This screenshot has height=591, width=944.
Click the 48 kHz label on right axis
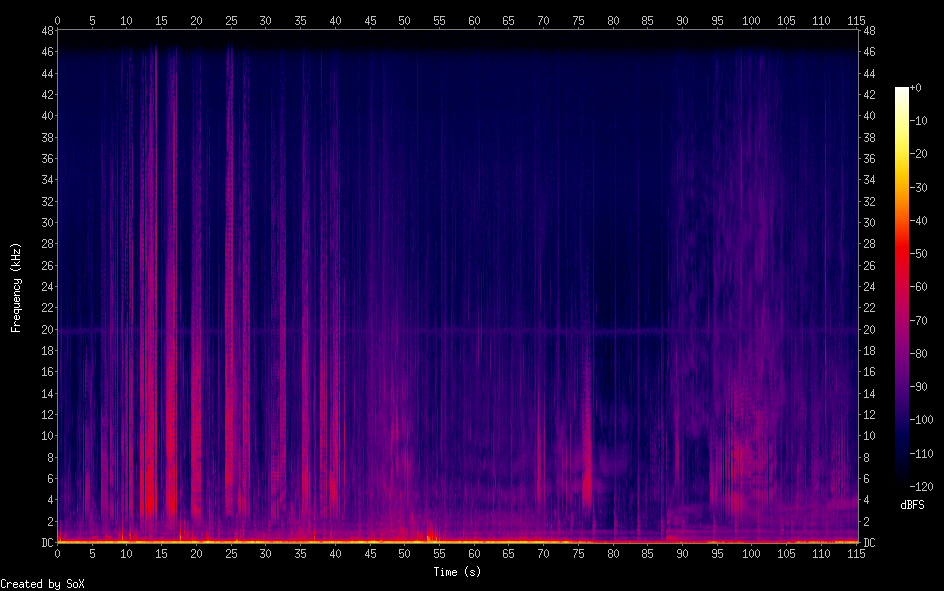869,31
